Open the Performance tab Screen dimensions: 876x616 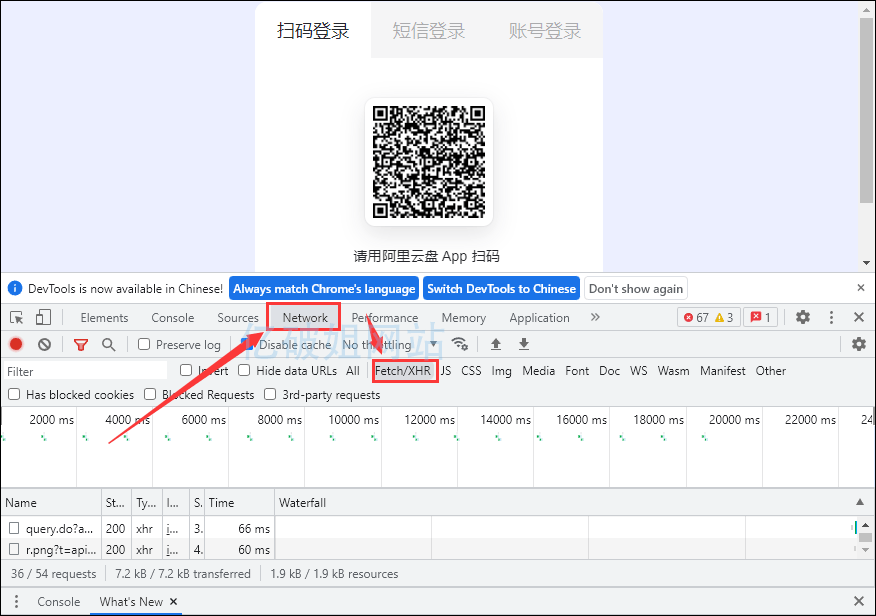(385, 318)
